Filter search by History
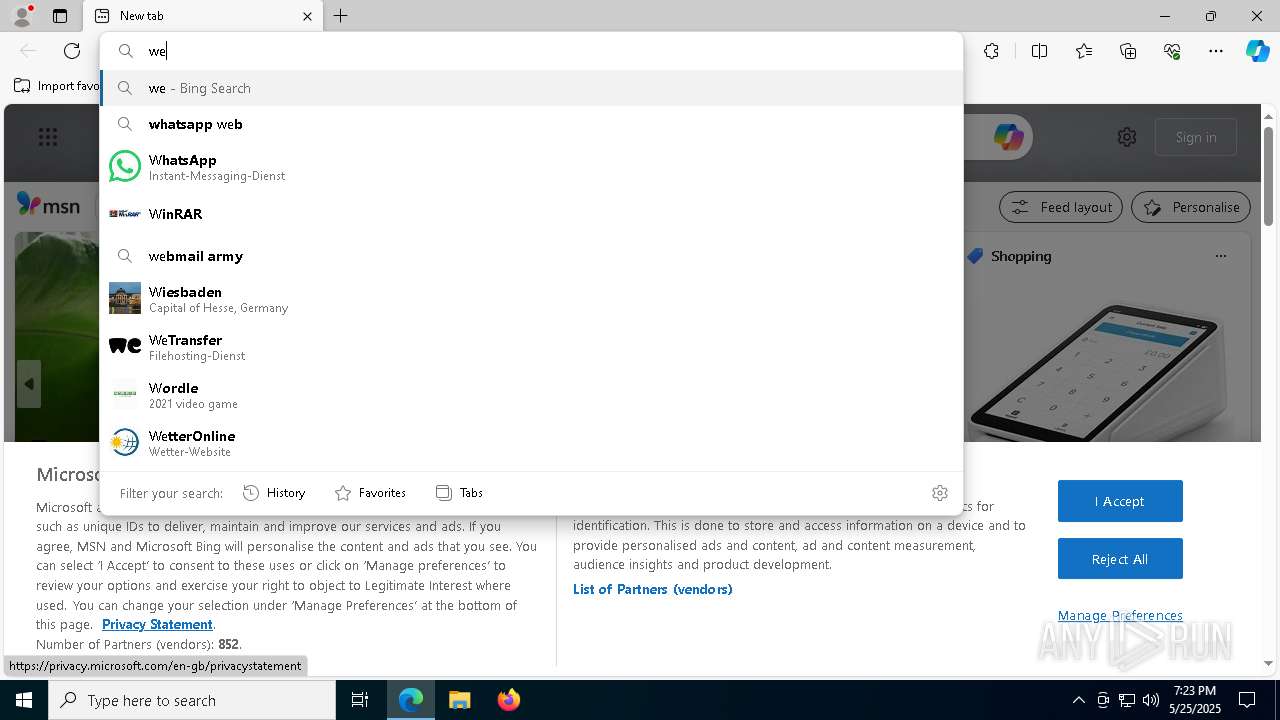This screenshot has height=720, width=1280. click(x=274, y=493)
